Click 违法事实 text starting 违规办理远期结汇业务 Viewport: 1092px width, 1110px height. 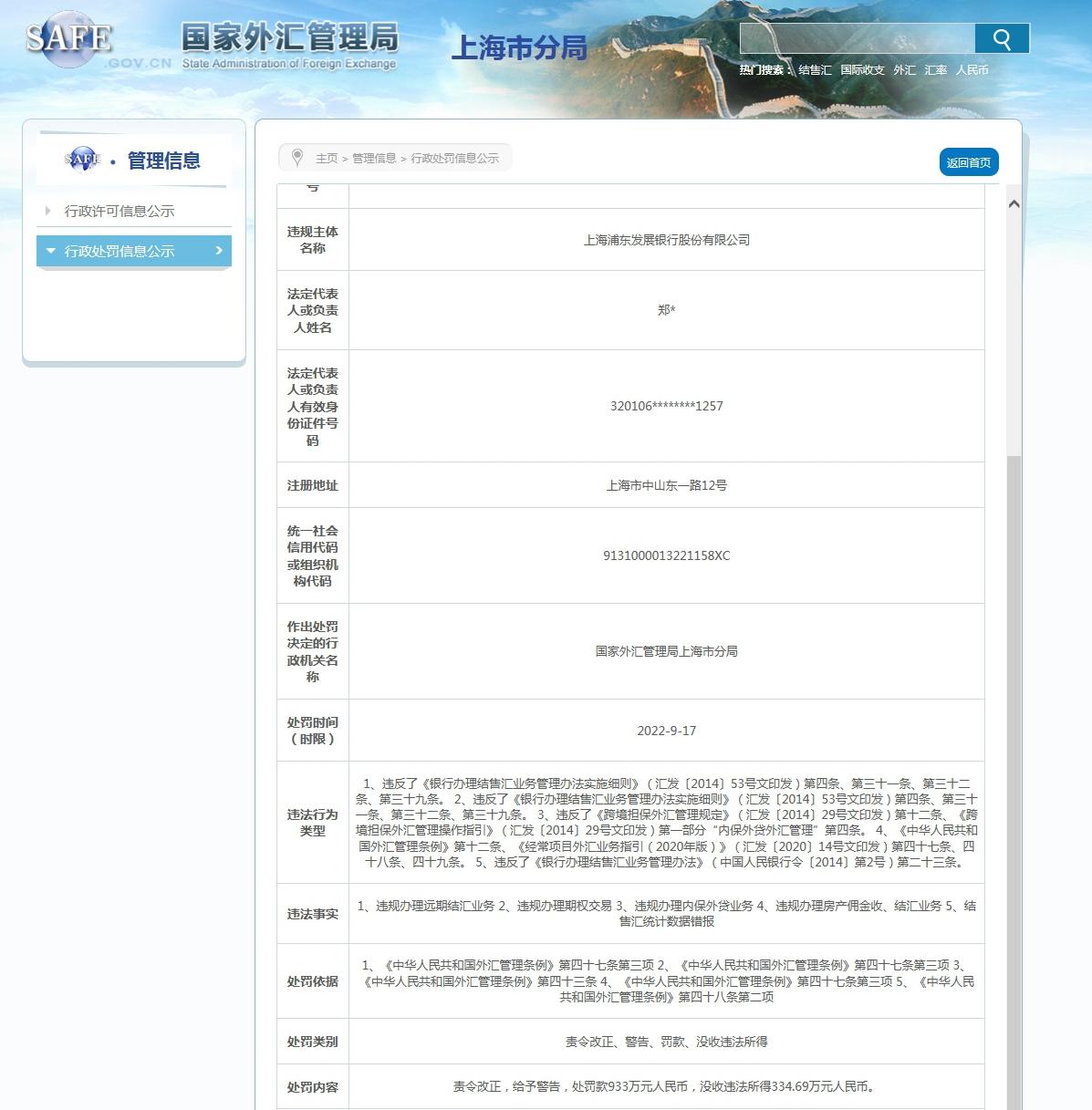coord(667,914)
